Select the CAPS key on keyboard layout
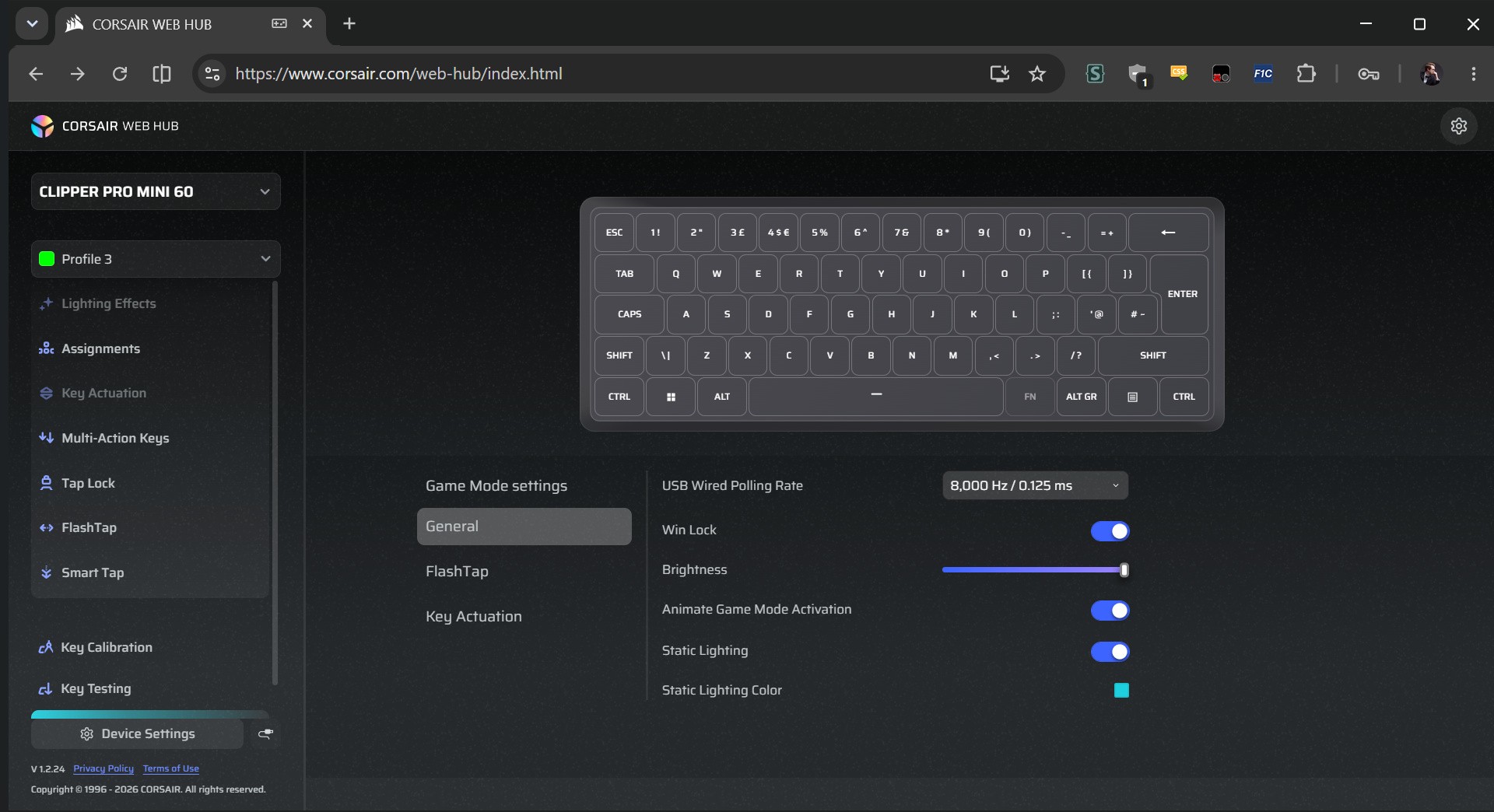 630,314
